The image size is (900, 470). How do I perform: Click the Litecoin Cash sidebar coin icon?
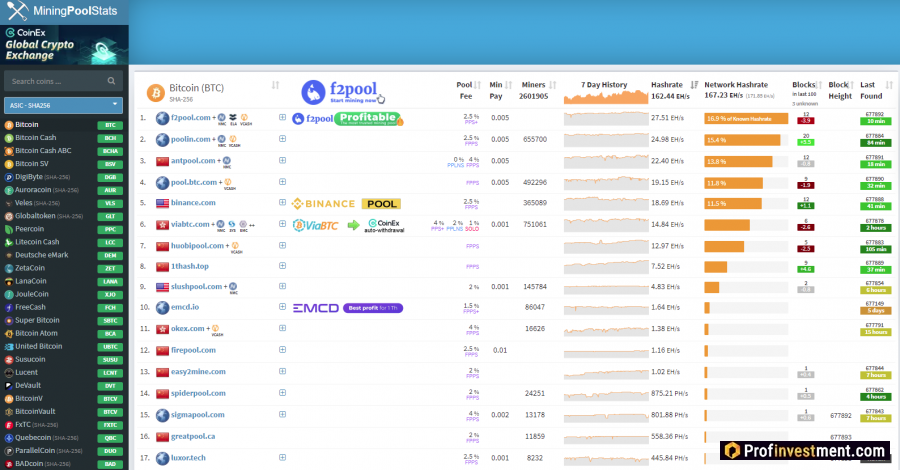9,242
